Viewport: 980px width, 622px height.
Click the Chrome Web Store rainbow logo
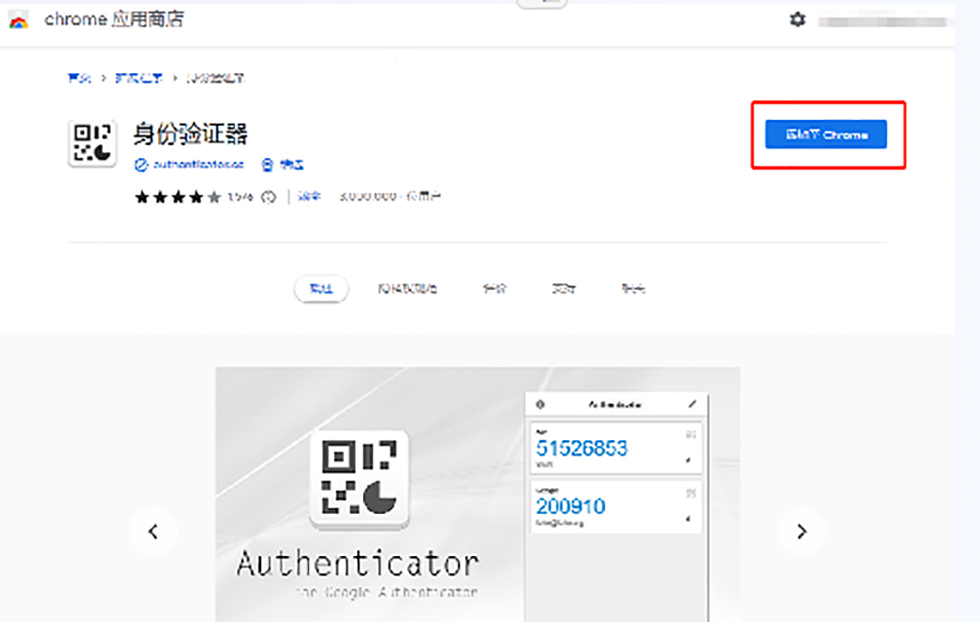pos(19,20)
